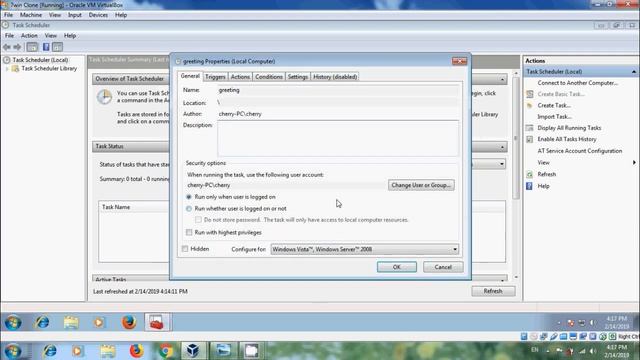This screenshot has height=360, width=640.
Task: Click the Show/Hide Console Tree toolbar icon
Action: click(32, 47)
